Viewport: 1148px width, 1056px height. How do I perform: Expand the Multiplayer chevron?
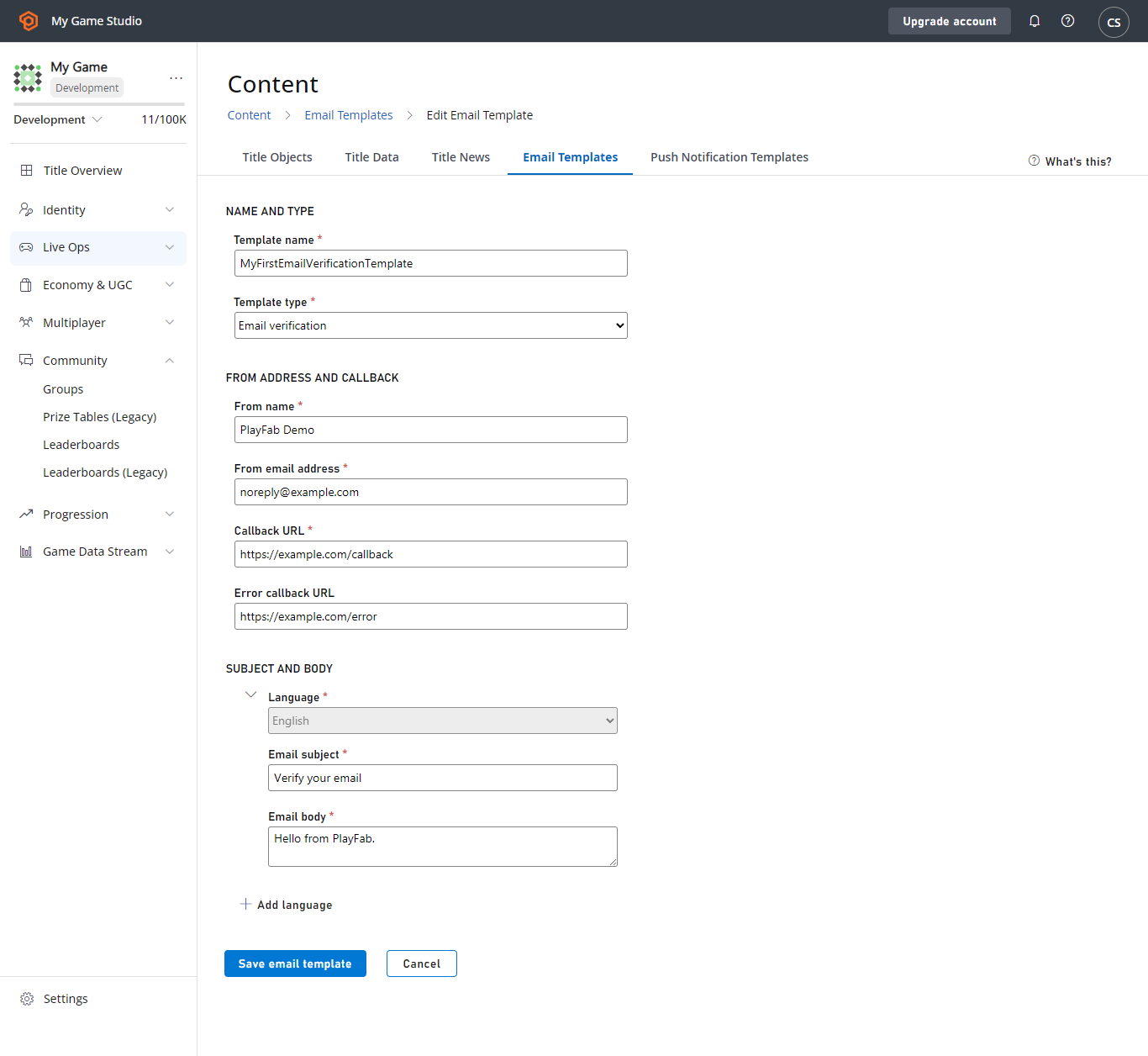pyautogui.click(x=170, y=323)
